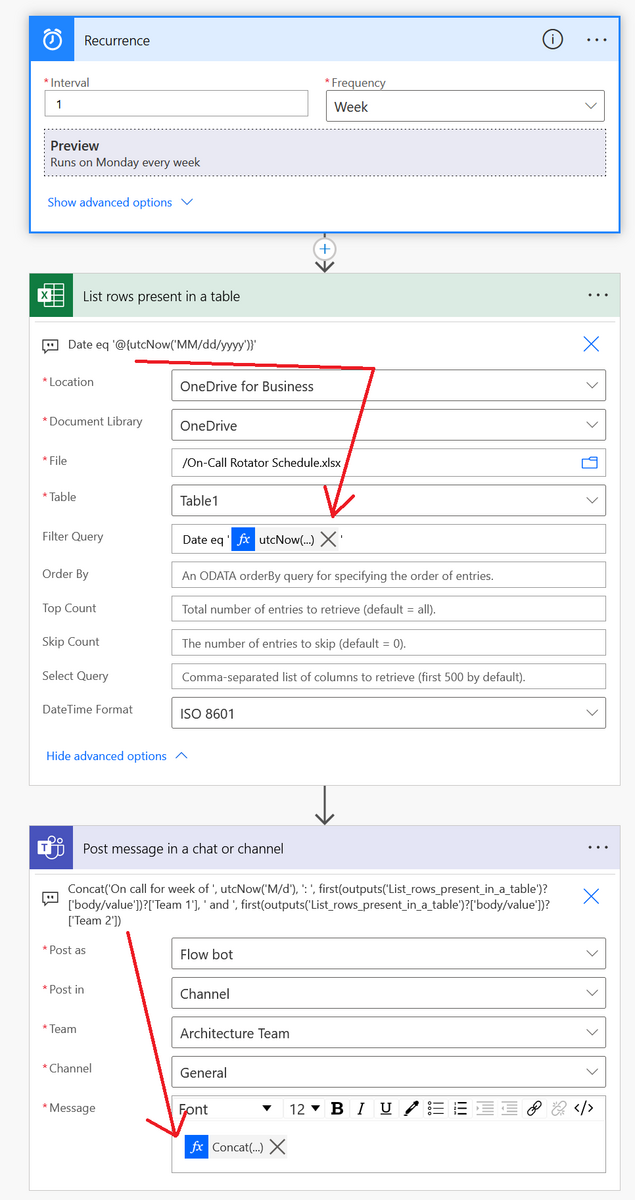
Task: Insert a numbered list
Action: 461,1108
